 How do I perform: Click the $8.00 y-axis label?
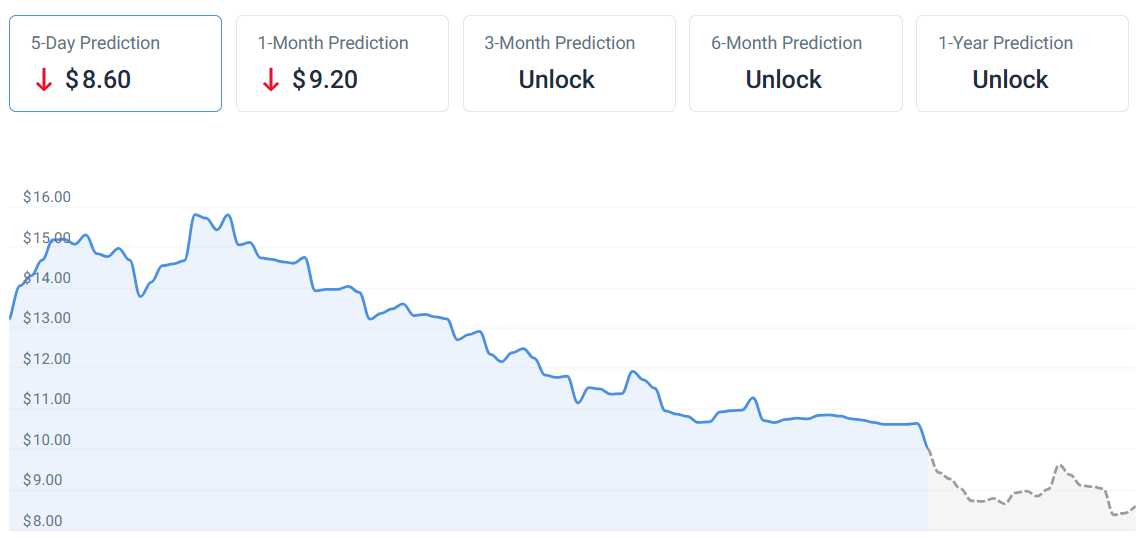click(x=43, y=521)
